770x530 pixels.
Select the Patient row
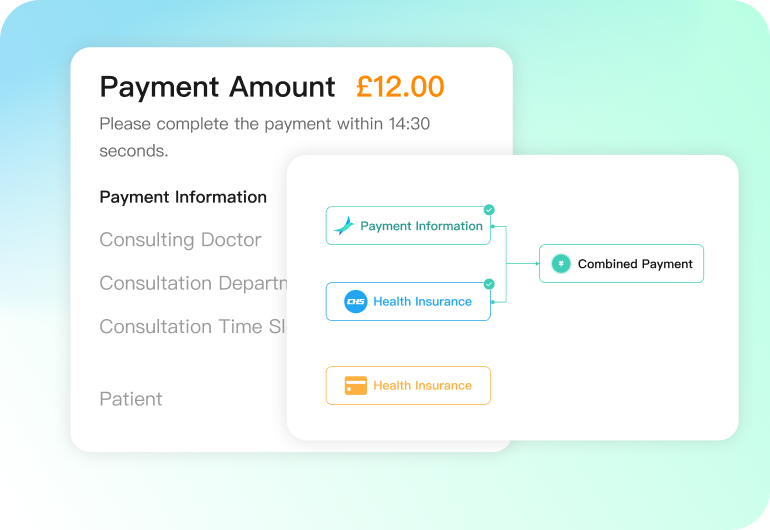pyautogui.click(x=131, y=399)
